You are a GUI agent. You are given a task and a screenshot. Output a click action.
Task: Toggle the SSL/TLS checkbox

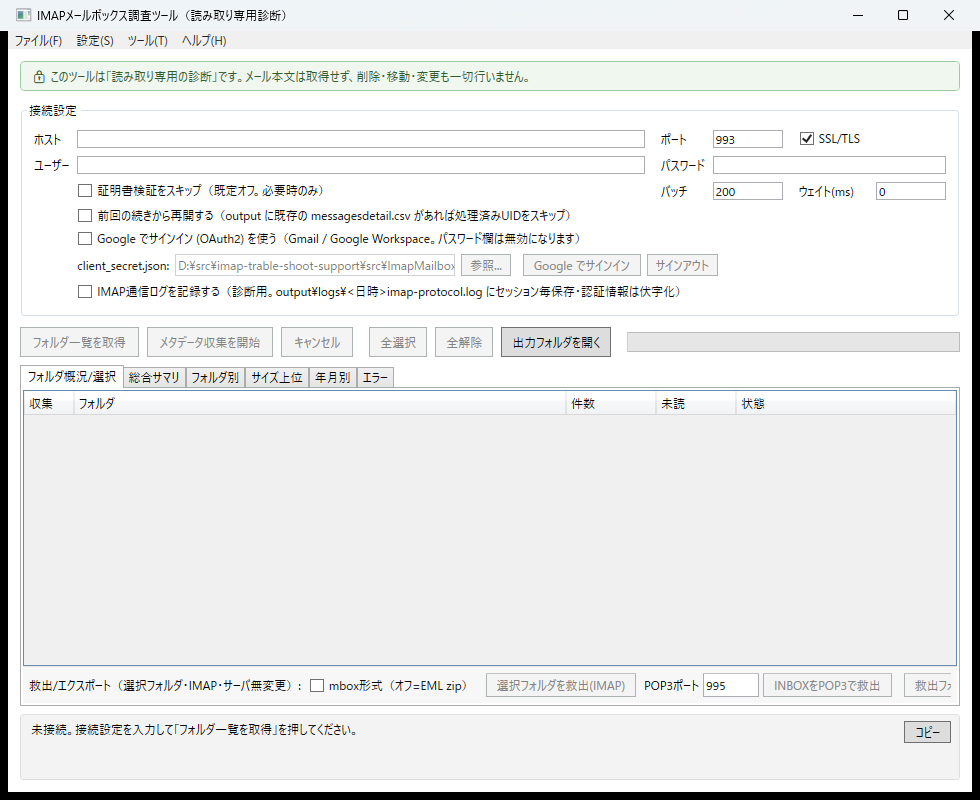[806, 139]
